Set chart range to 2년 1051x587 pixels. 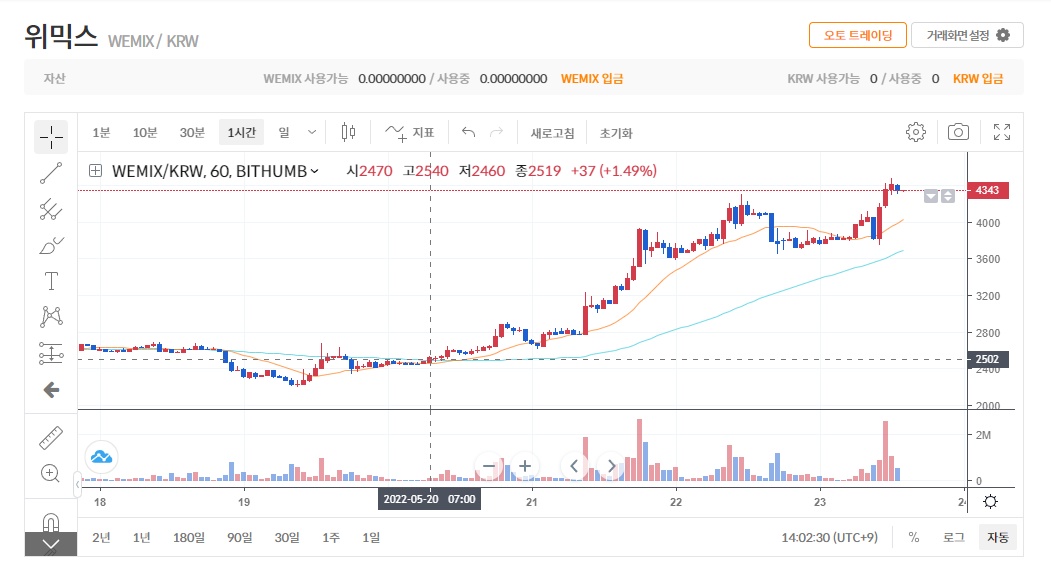(101, 537)
